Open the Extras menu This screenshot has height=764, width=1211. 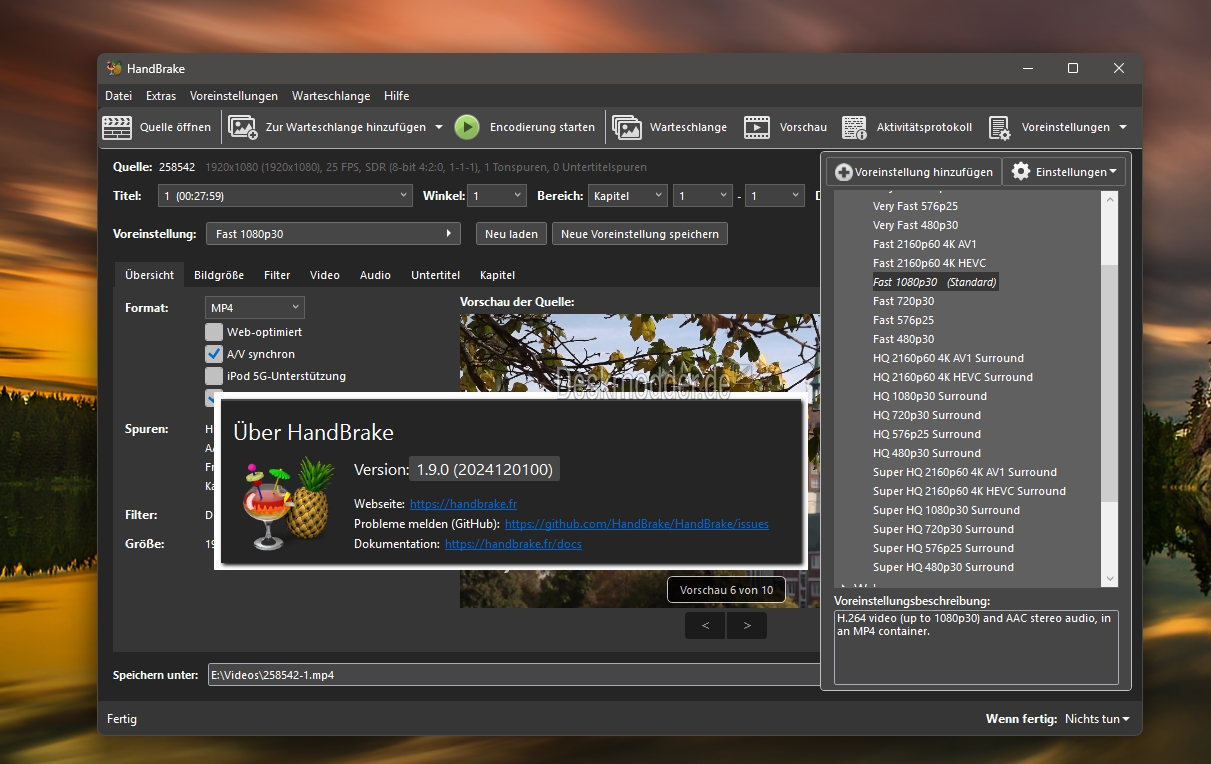[161, 96]
